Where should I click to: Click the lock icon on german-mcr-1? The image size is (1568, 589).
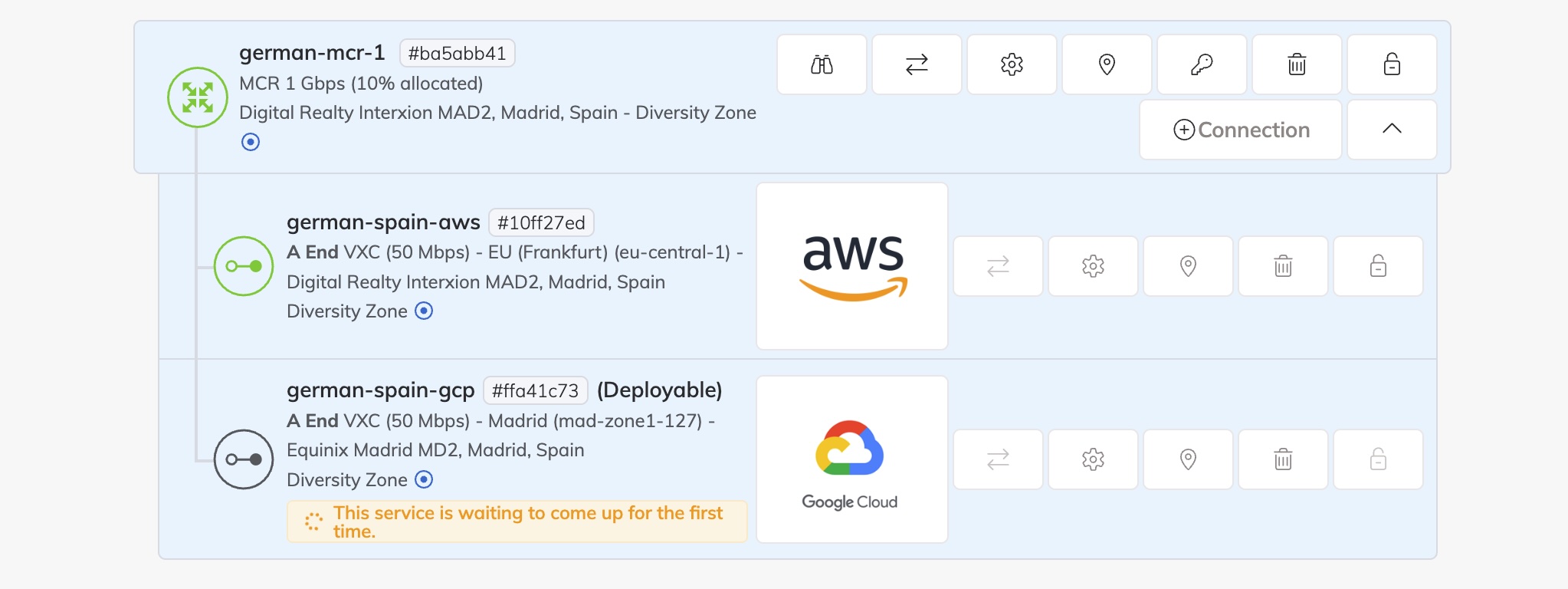[x=1391, y=64]
